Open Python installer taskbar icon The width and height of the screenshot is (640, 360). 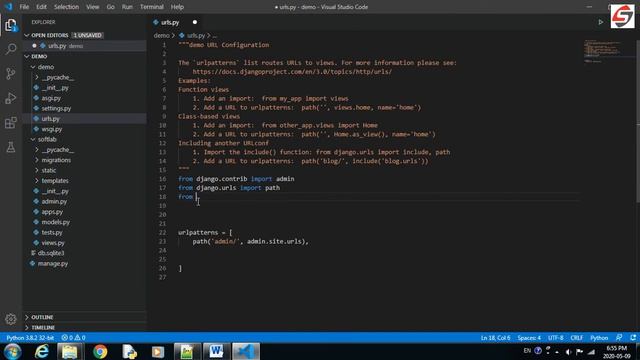click(x=129, y=351)
